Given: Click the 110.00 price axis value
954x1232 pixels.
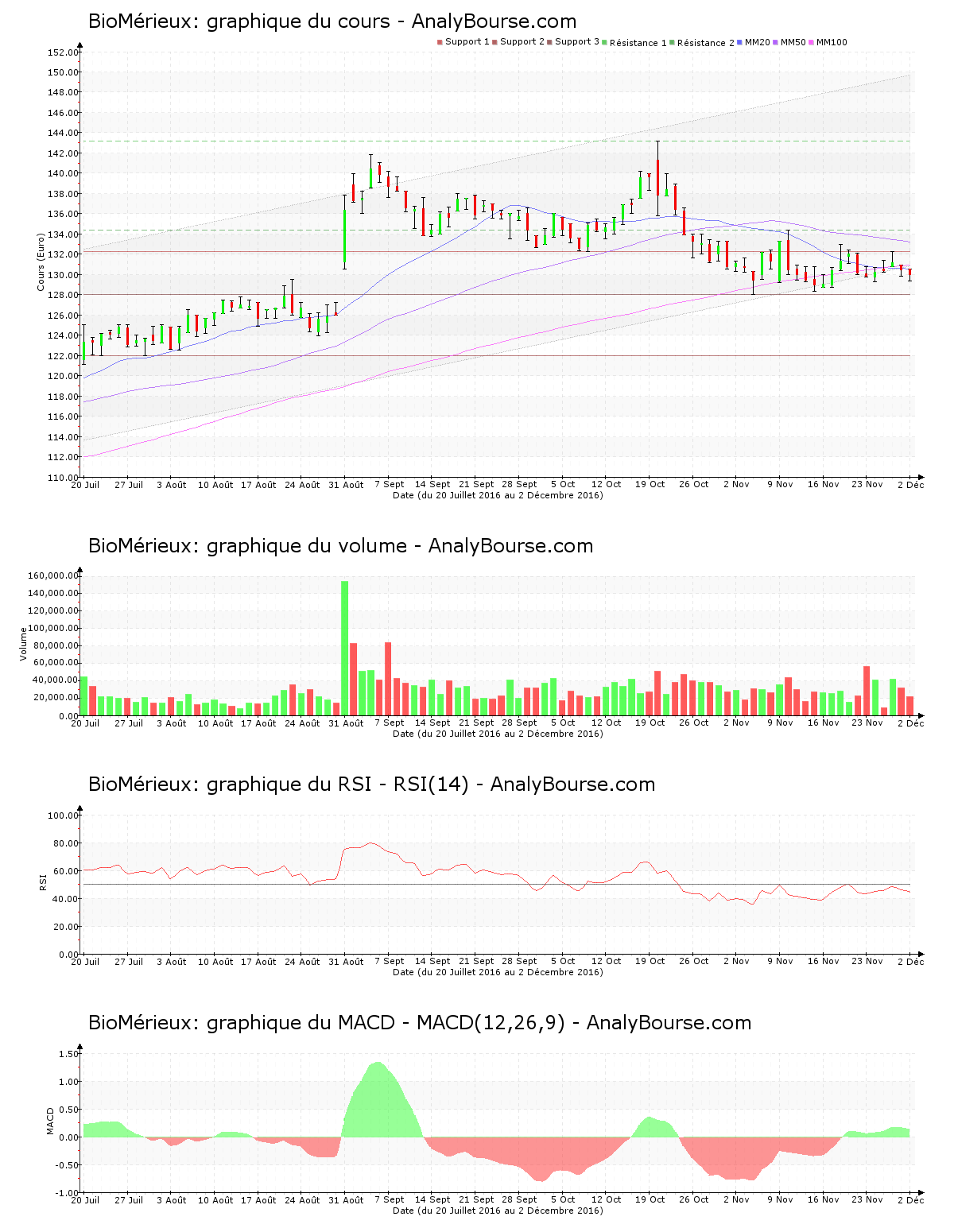Looking at the screenshot, I should tap(63, 478).
